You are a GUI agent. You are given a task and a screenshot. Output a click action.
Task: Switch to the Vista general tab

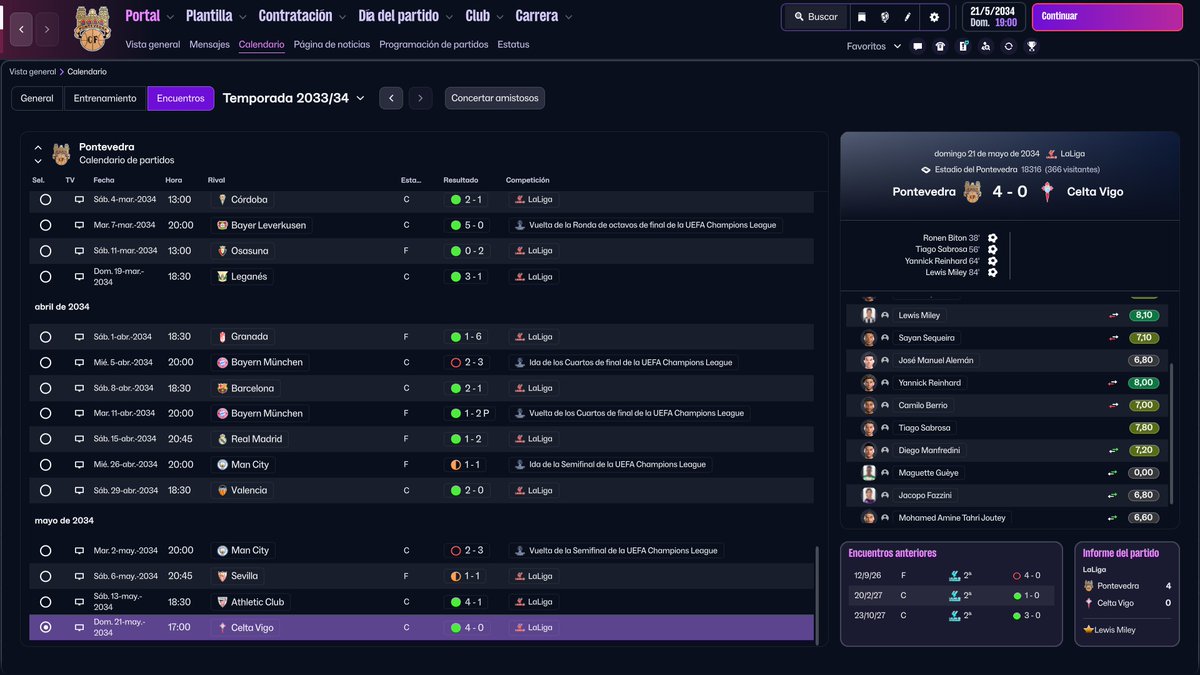[x=153, y=45]
